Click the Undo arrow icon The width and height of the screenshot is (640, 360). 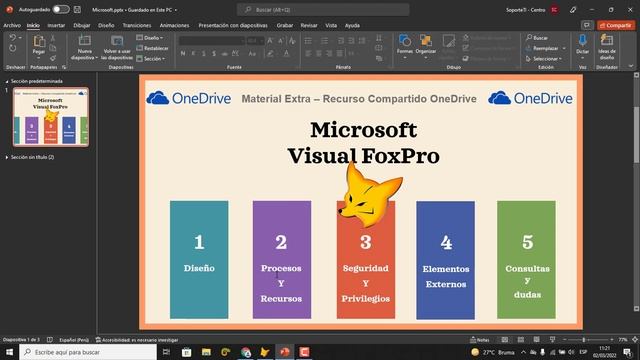13,38
